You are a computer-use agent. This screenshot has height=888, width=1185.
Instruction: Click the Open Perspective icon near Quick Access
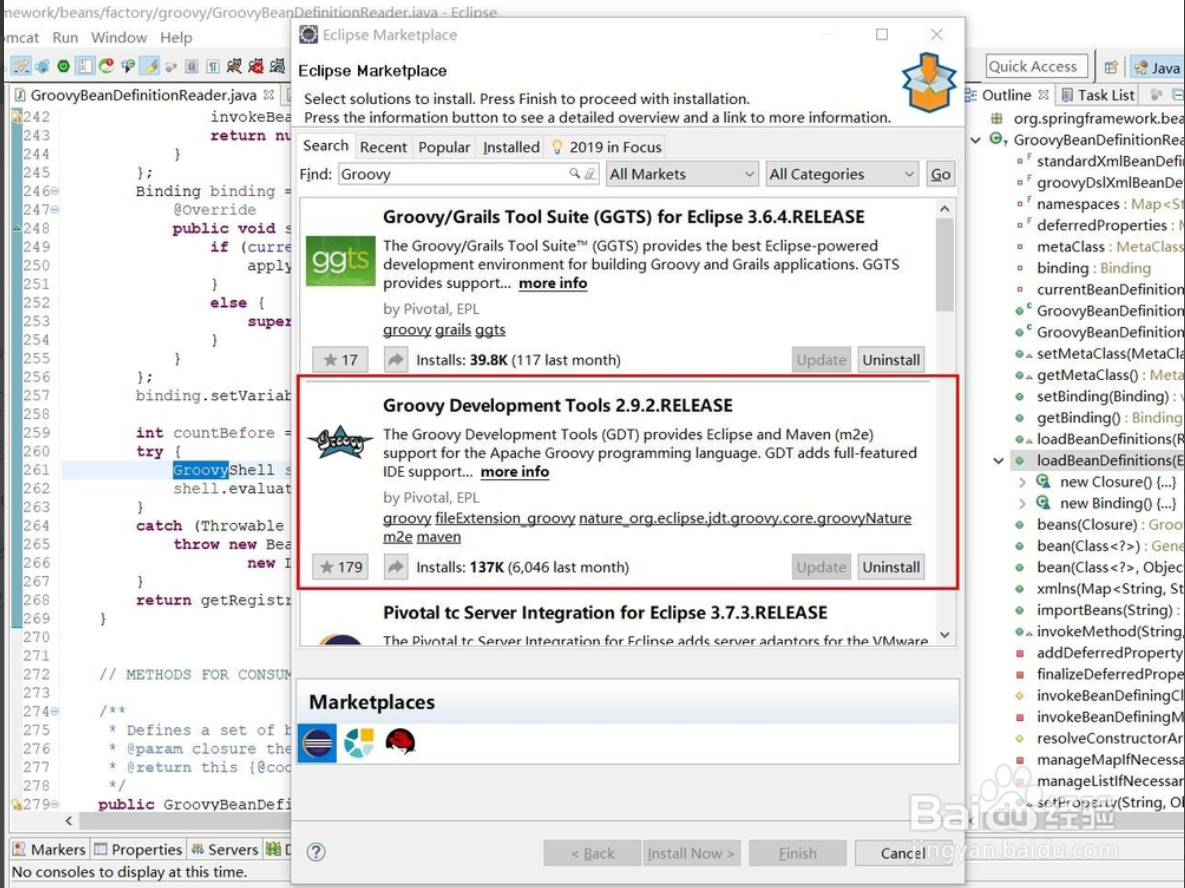click(1111, 67)
